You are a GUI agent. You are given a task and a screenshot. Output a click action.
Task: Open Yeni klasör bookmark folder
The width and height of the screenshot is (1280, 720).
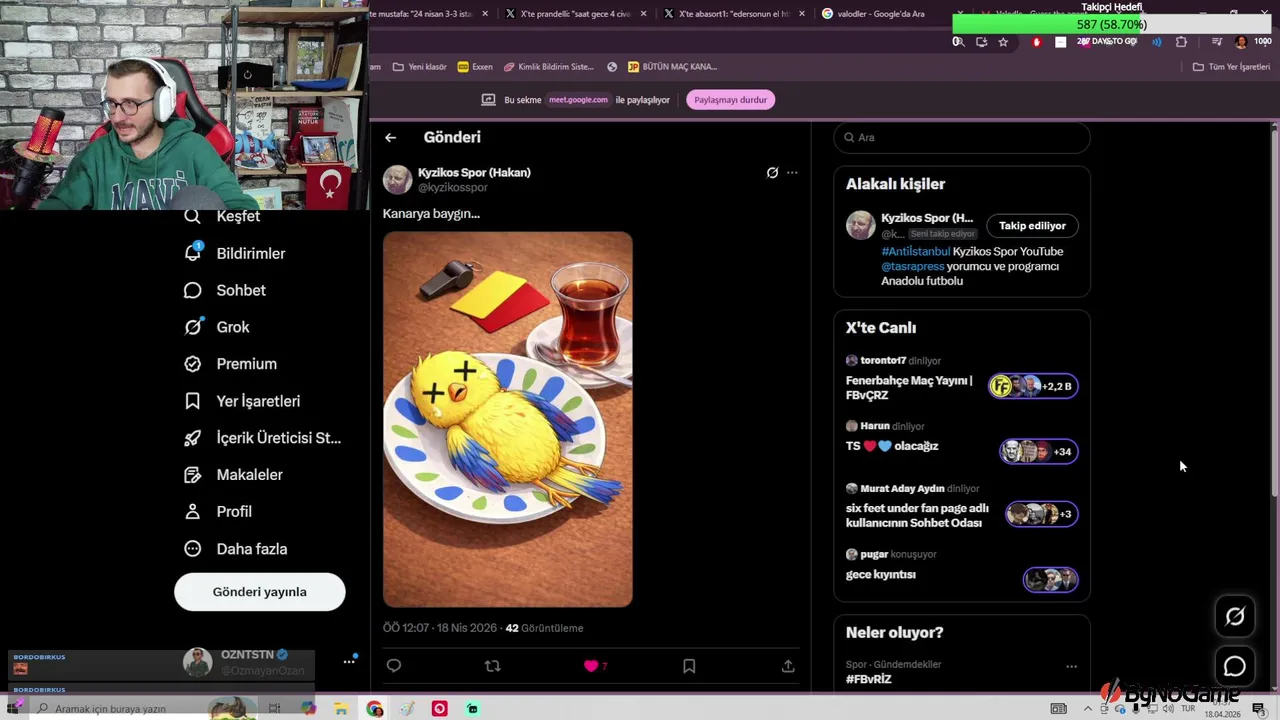click(x=419, y=67)
